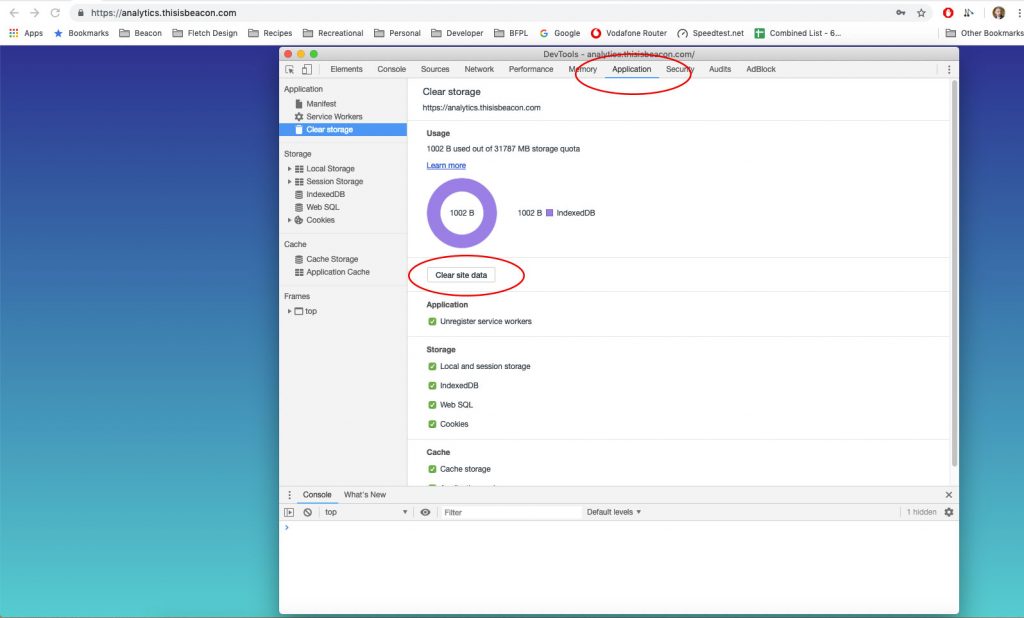Open the What's New drawer tab

pyautogui.click(x=364, y=495)
